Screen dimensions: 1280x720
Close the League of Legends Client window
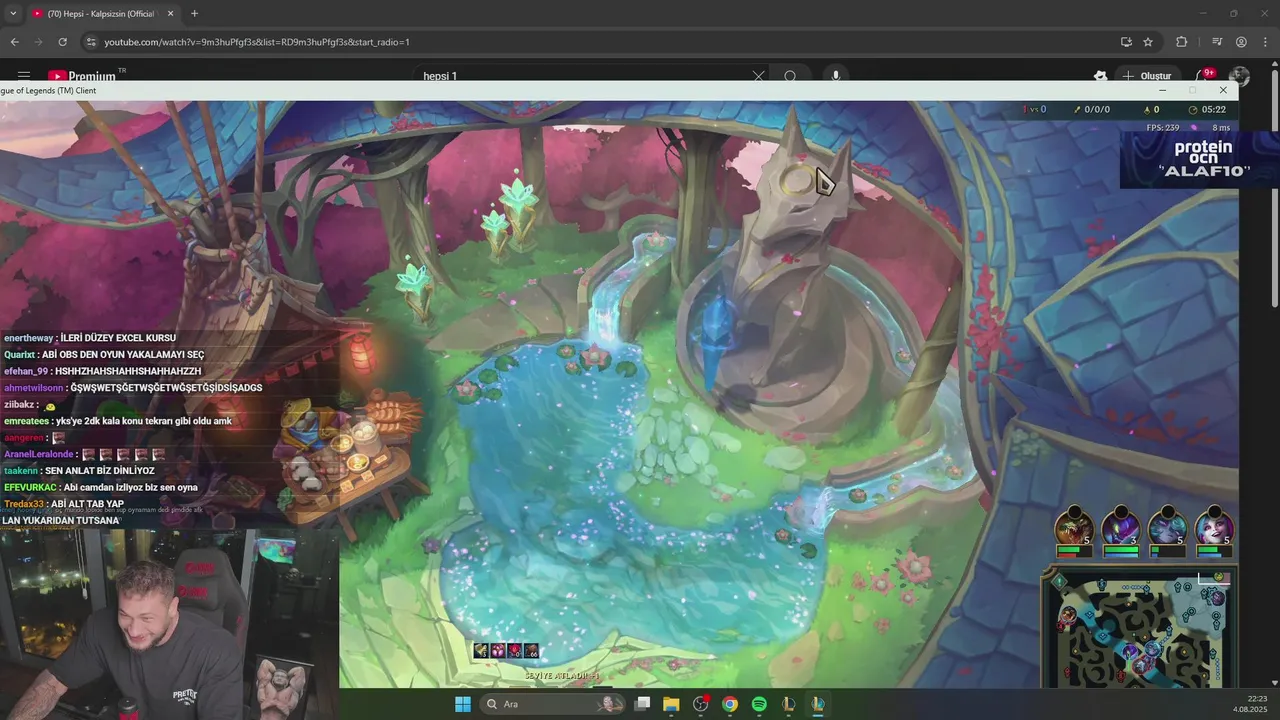pyautogui.click(x=1223, y=90)
